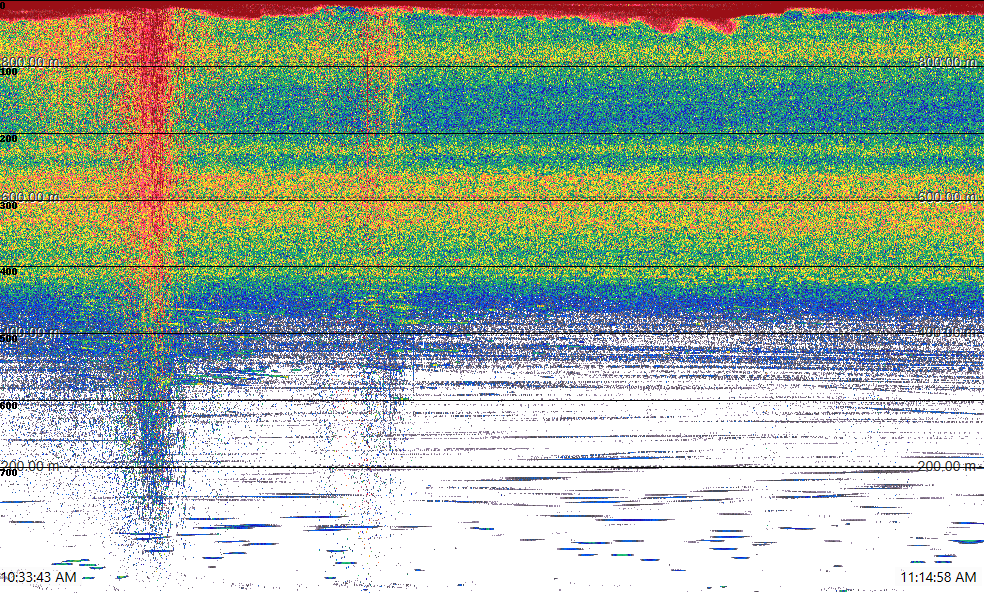The width and height of the screenshot is (984, 594).
Task: Click the 10:33:43 AM start timestamp
Action: (x=38, y=577)
